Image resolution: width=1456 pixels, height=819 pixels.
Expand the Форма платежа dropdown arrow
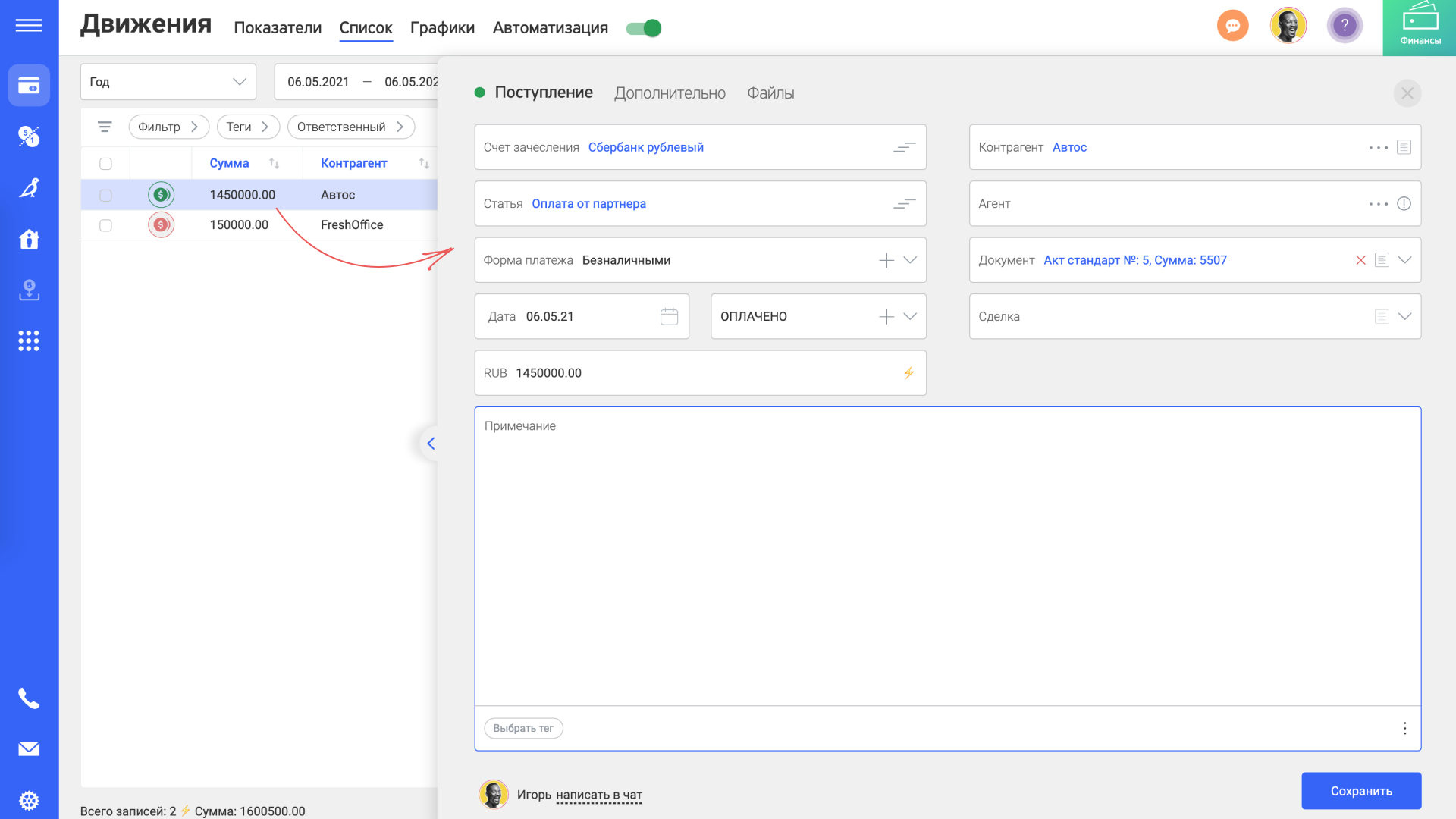910,260
